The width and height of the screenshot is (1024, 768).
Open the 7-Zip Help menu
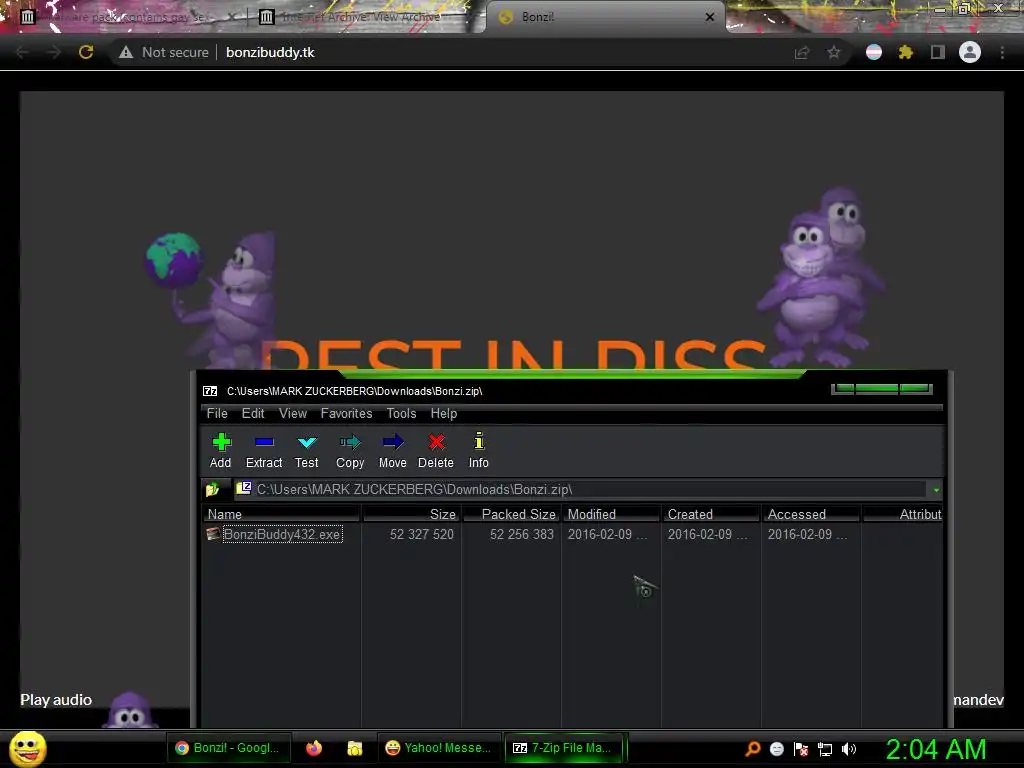coord(443,413)
